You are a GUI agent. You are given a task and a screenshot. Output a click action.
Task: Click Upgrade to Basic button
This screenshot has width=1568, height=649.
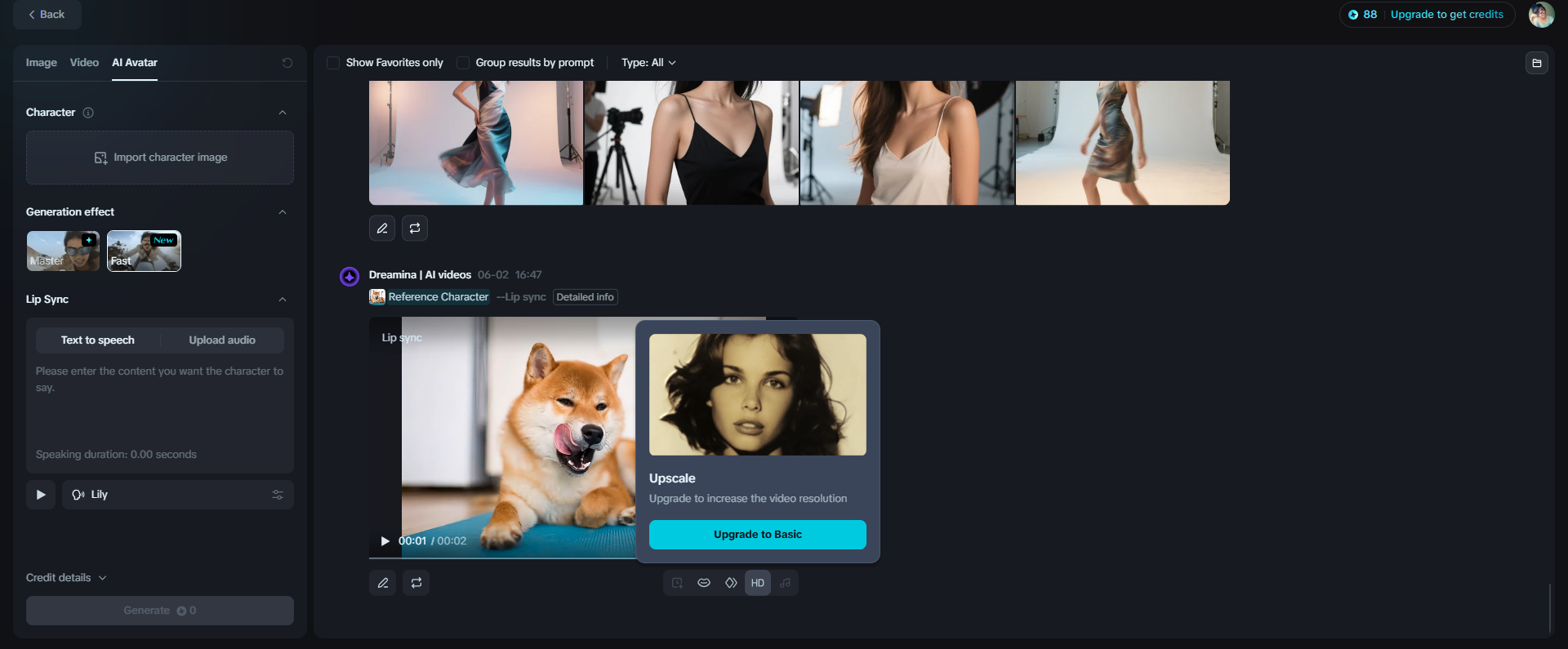tap(758, 535)
